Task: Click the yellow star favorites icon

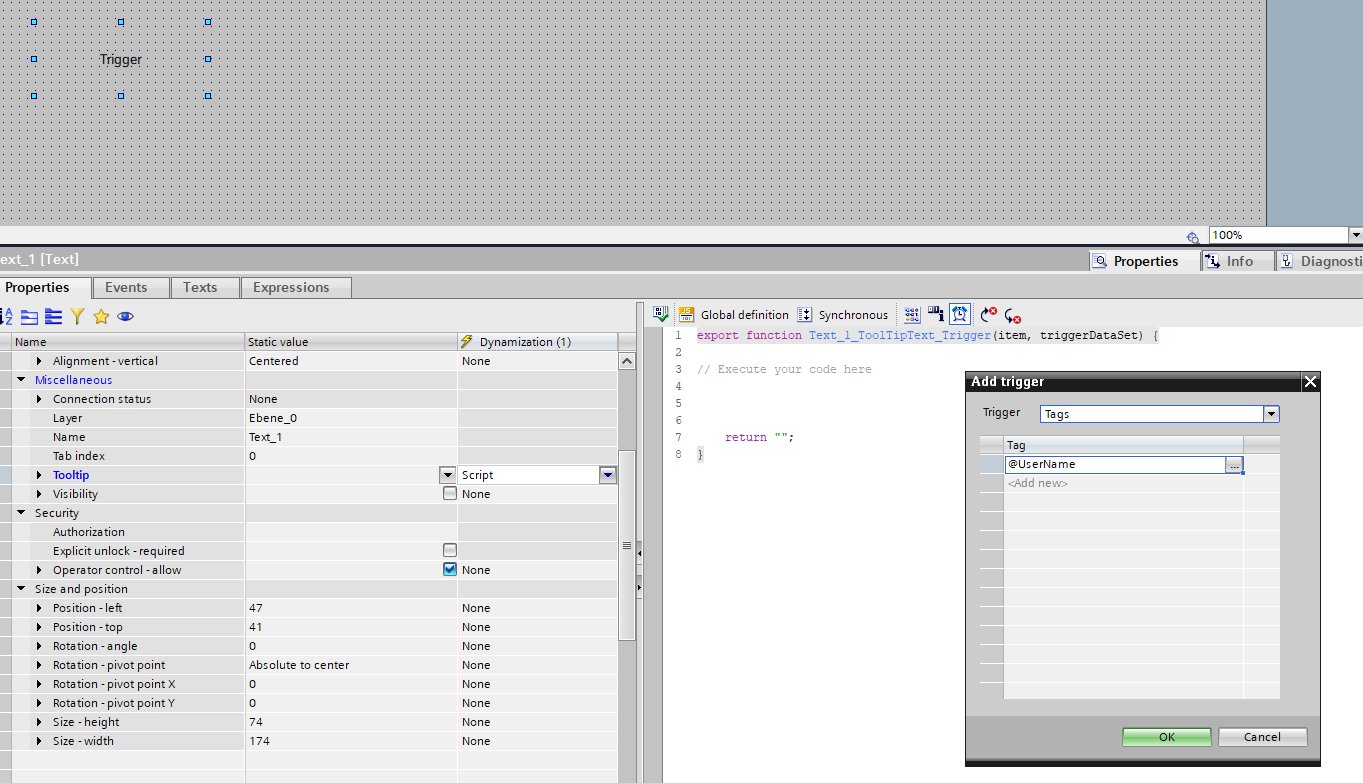Action: pos(101,316)
